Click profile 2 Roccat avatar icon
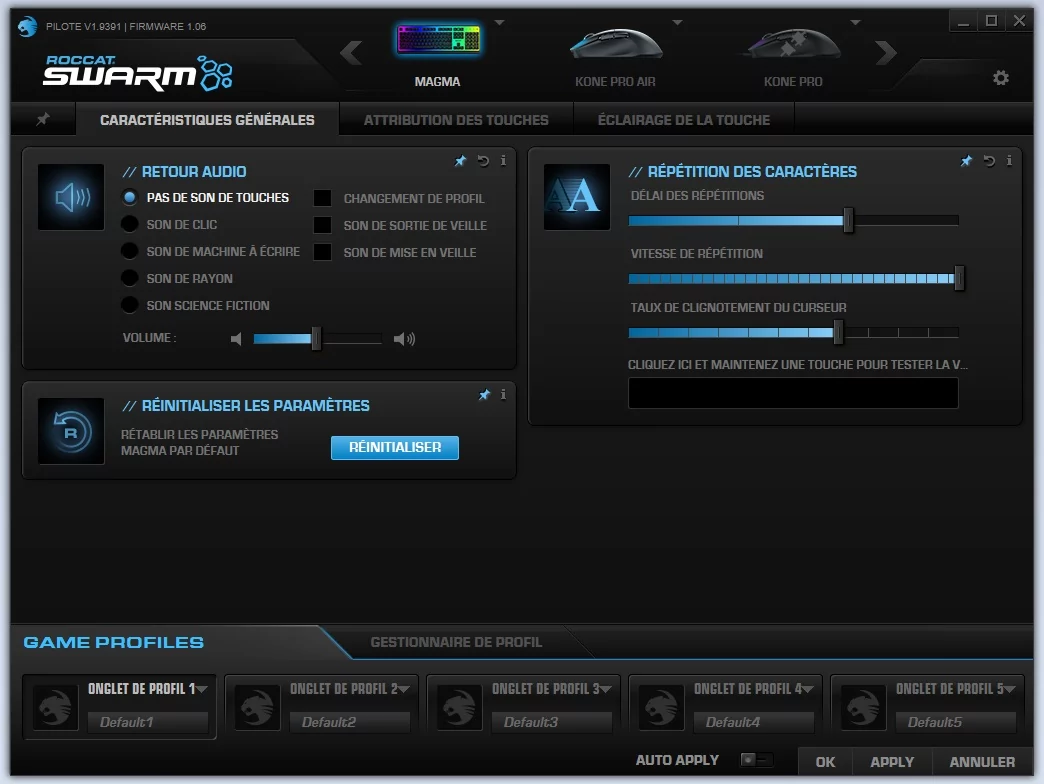The height and width of the screenshot is (784, 1044). (x=258, y=707)
